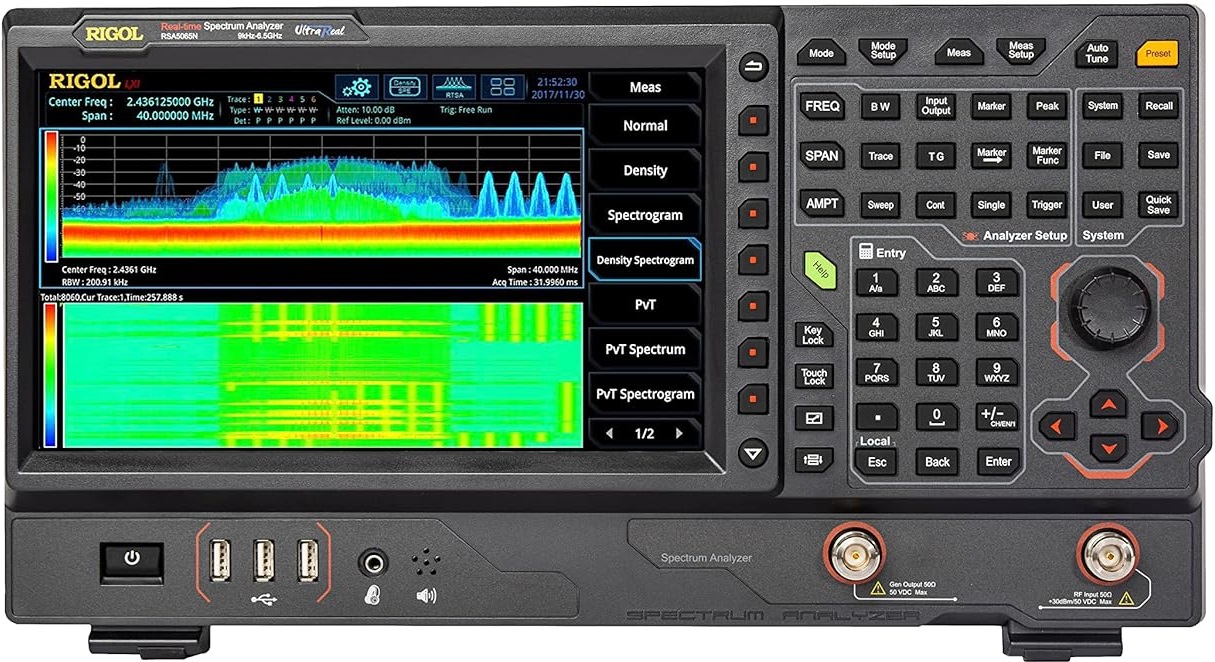Click the density display color scale bar
Image resolution: width=1215 pixels, height=662 pixels.
pos(50,195)
